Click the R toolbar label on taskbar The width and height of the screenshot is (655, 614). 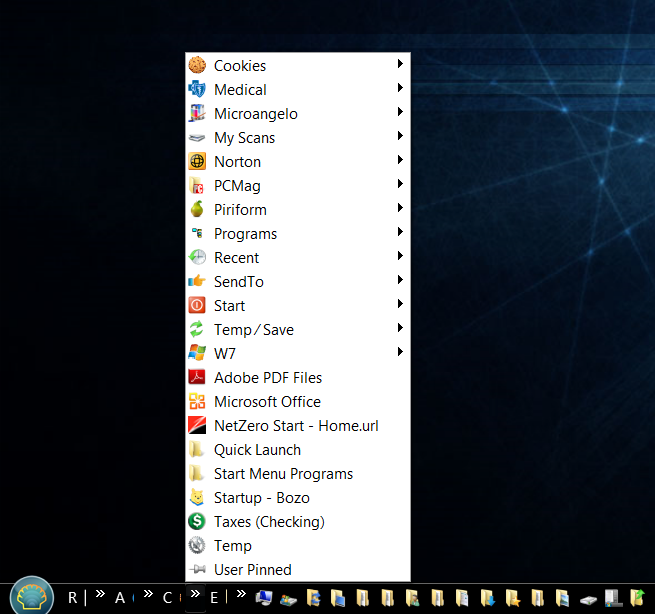tap(72, 598)
